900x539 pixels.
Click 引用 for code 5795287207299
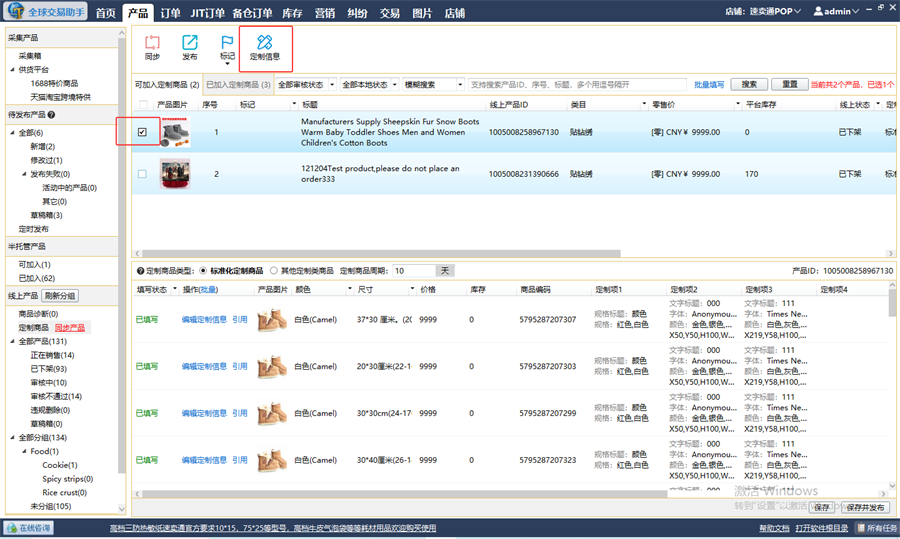pos(240,413)
